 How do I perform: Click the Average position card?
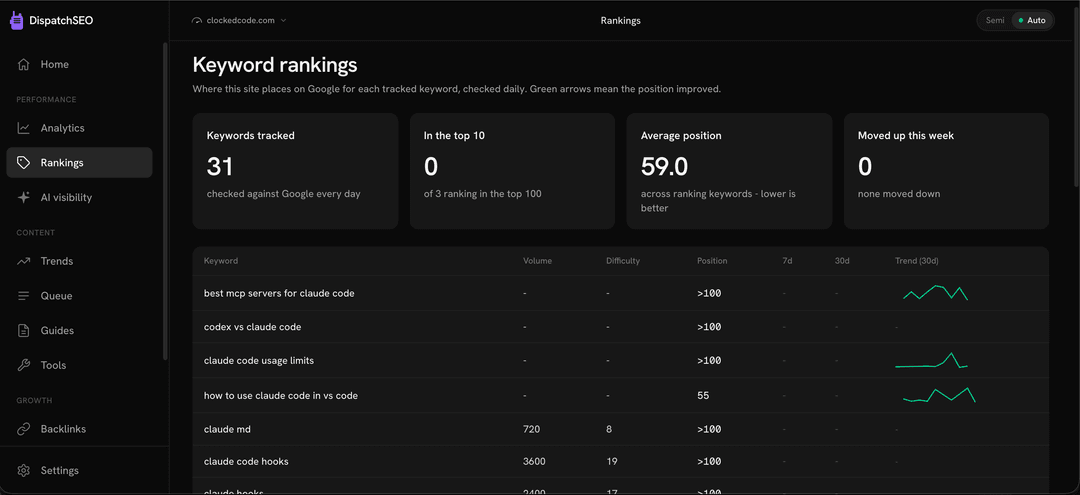tap(729, 171)
